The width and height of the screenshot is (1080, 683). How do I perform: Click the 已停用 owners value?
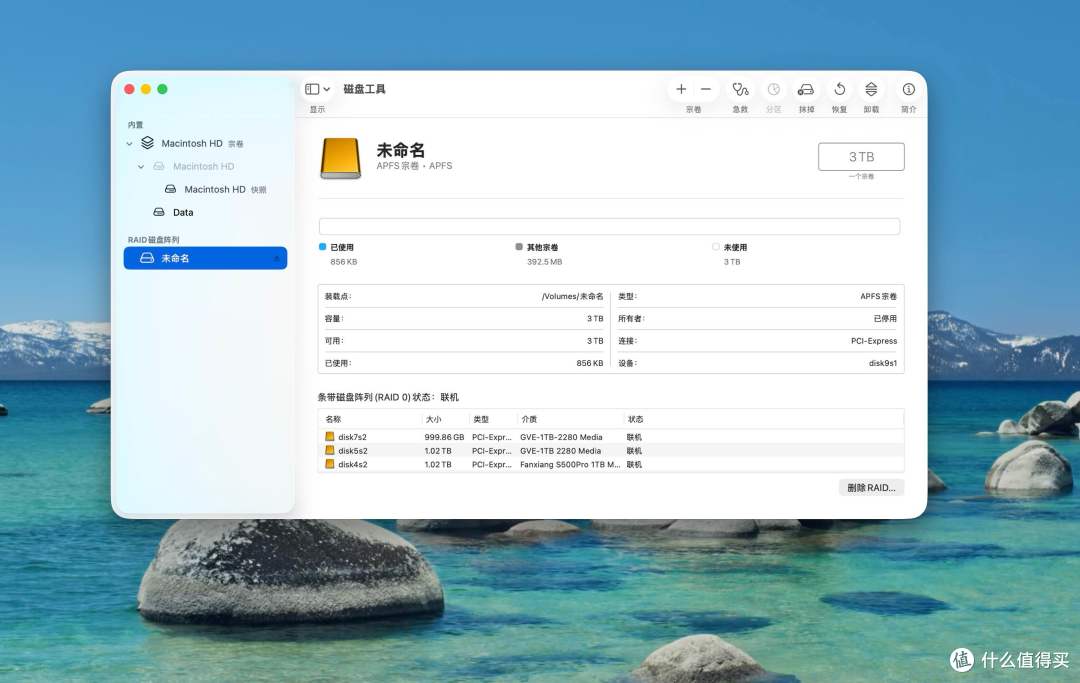(x=885, y=319)
